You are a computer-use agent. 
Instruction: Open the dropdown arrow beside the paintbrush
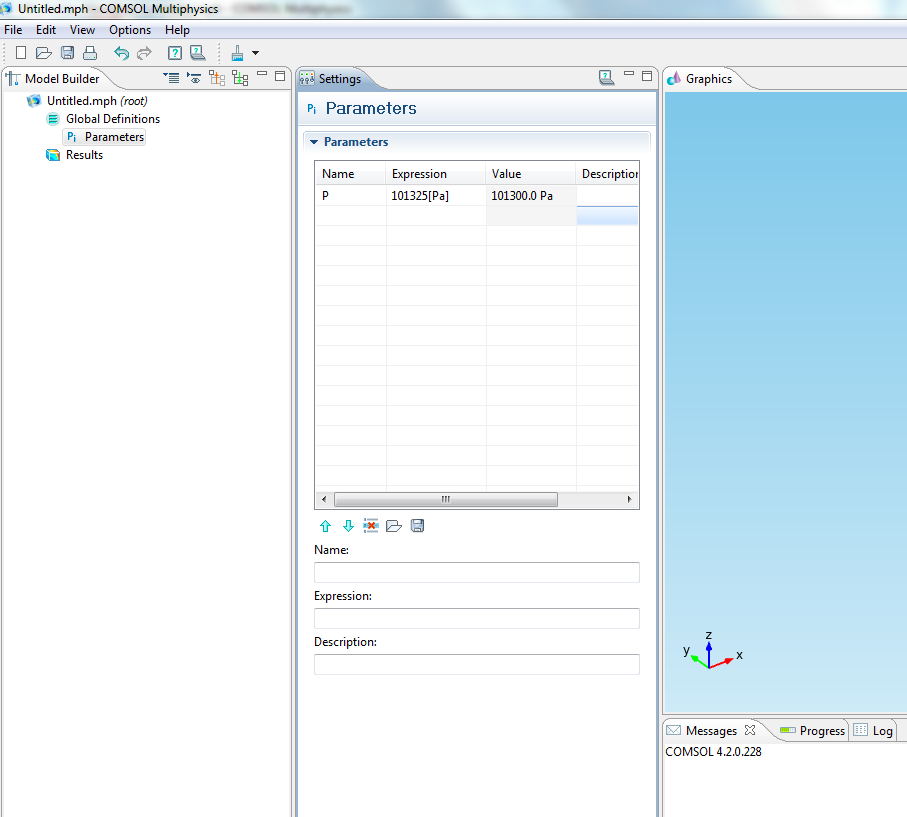tap(256, 53)
